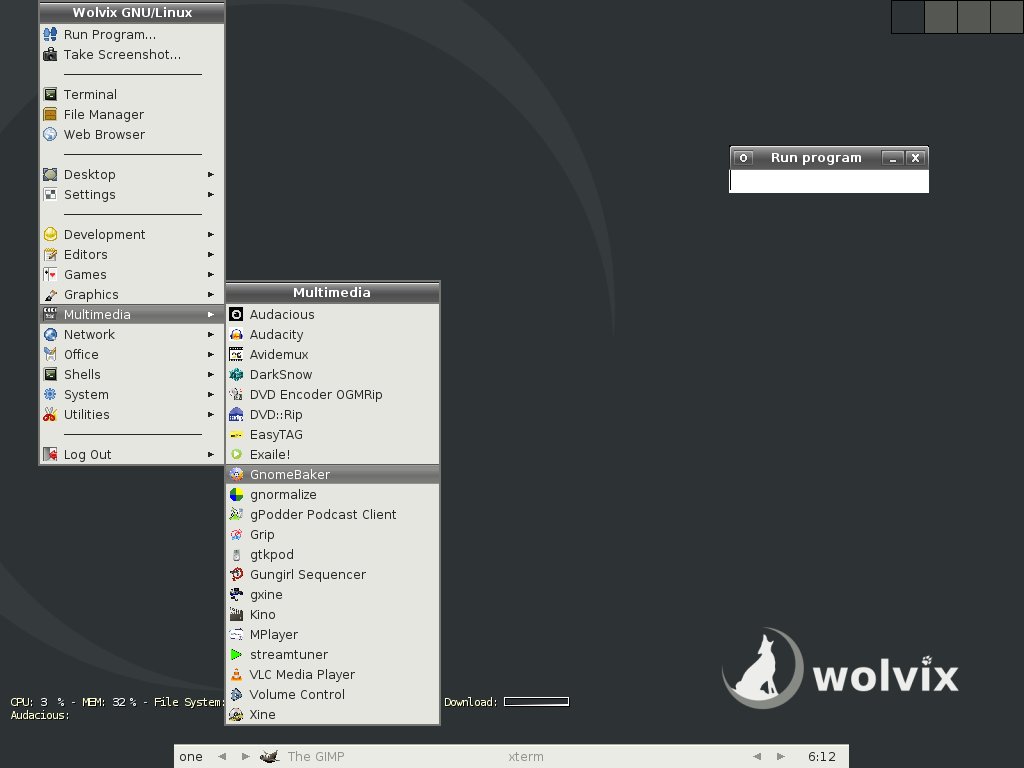The width and height of the screenshot is (1024, 768).
Task: Click the EasyTAG icon
Action: [x=236, y=434]
